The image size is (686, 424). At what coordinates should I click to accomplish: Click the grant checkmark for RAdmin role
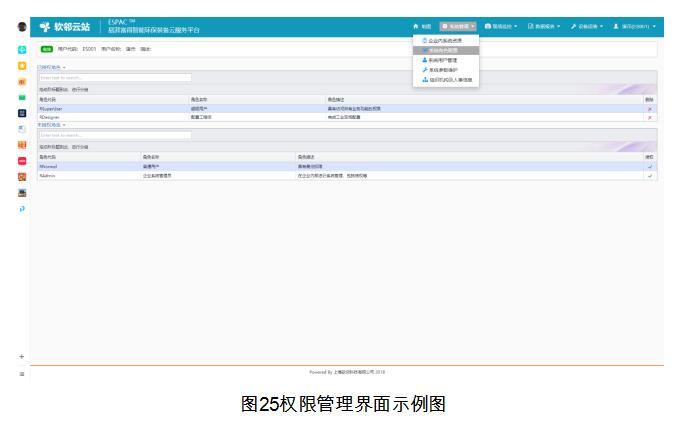click(649, 175)
